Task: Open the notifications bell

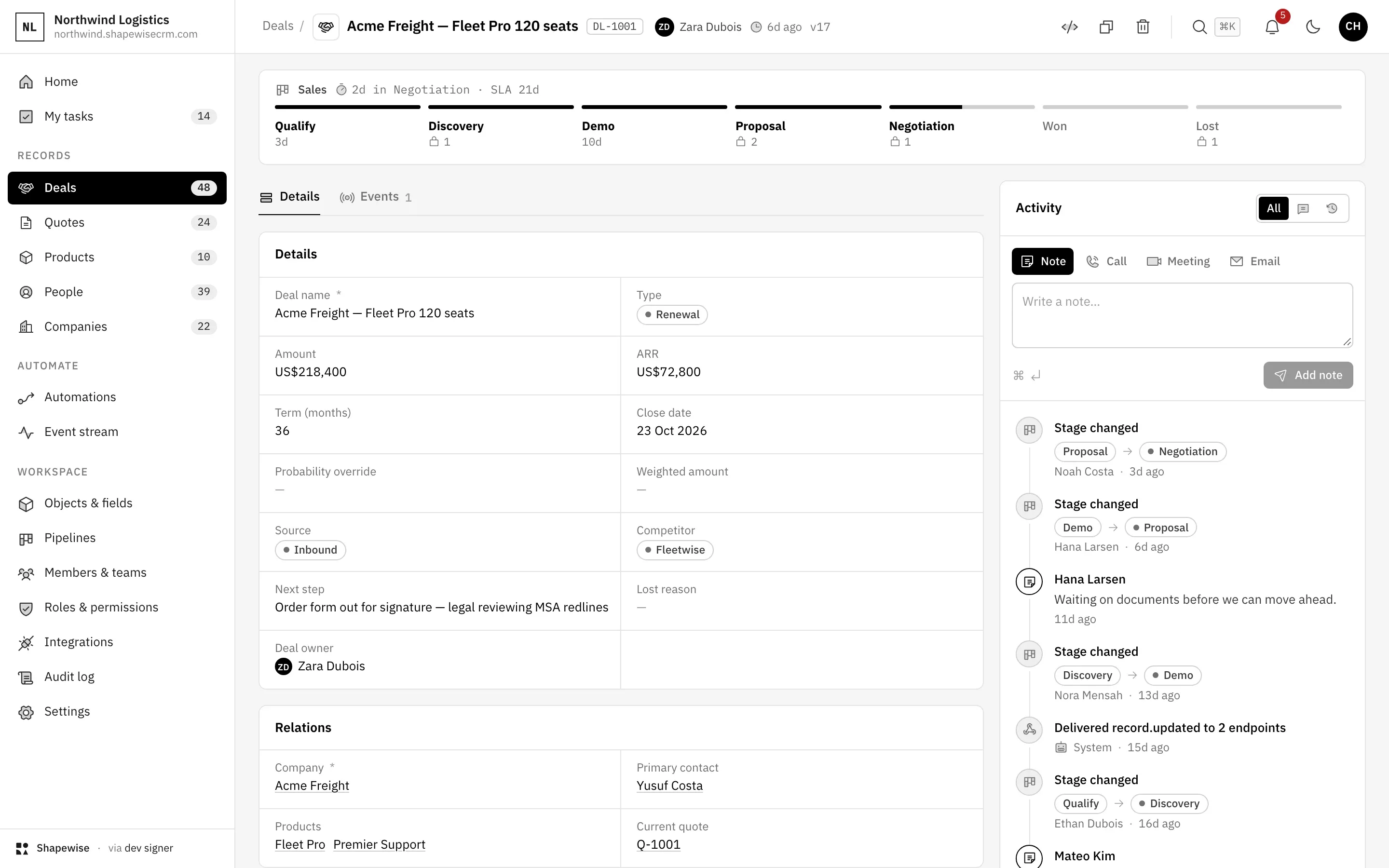Action: (1272, 27)
